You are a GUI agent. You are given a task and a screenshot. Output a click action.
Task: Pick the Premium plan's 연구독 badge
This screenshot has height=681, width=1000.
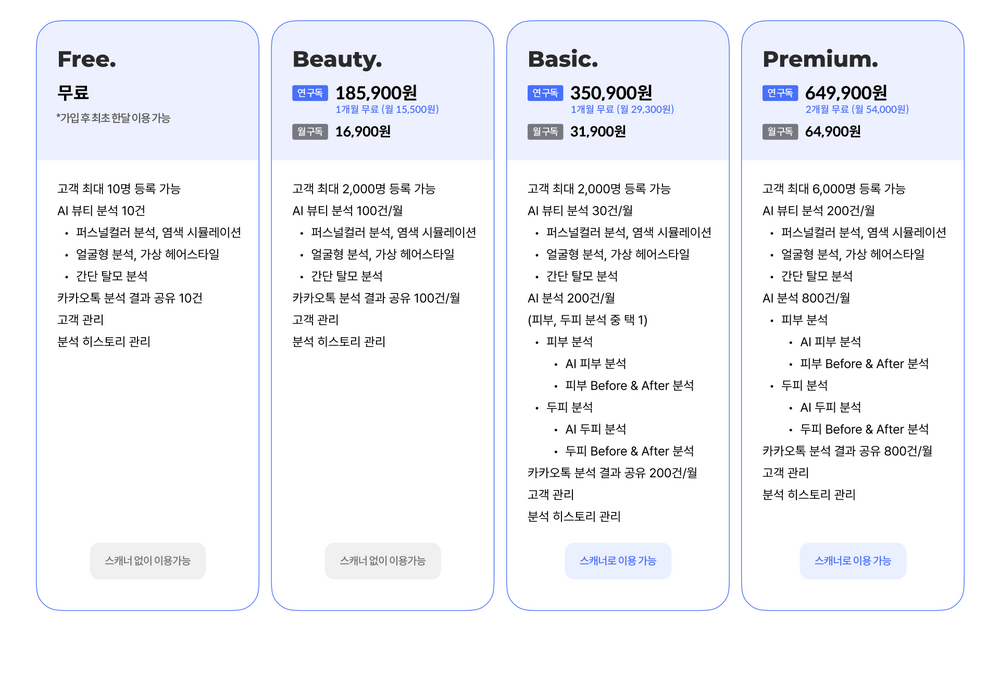[780, 93]
